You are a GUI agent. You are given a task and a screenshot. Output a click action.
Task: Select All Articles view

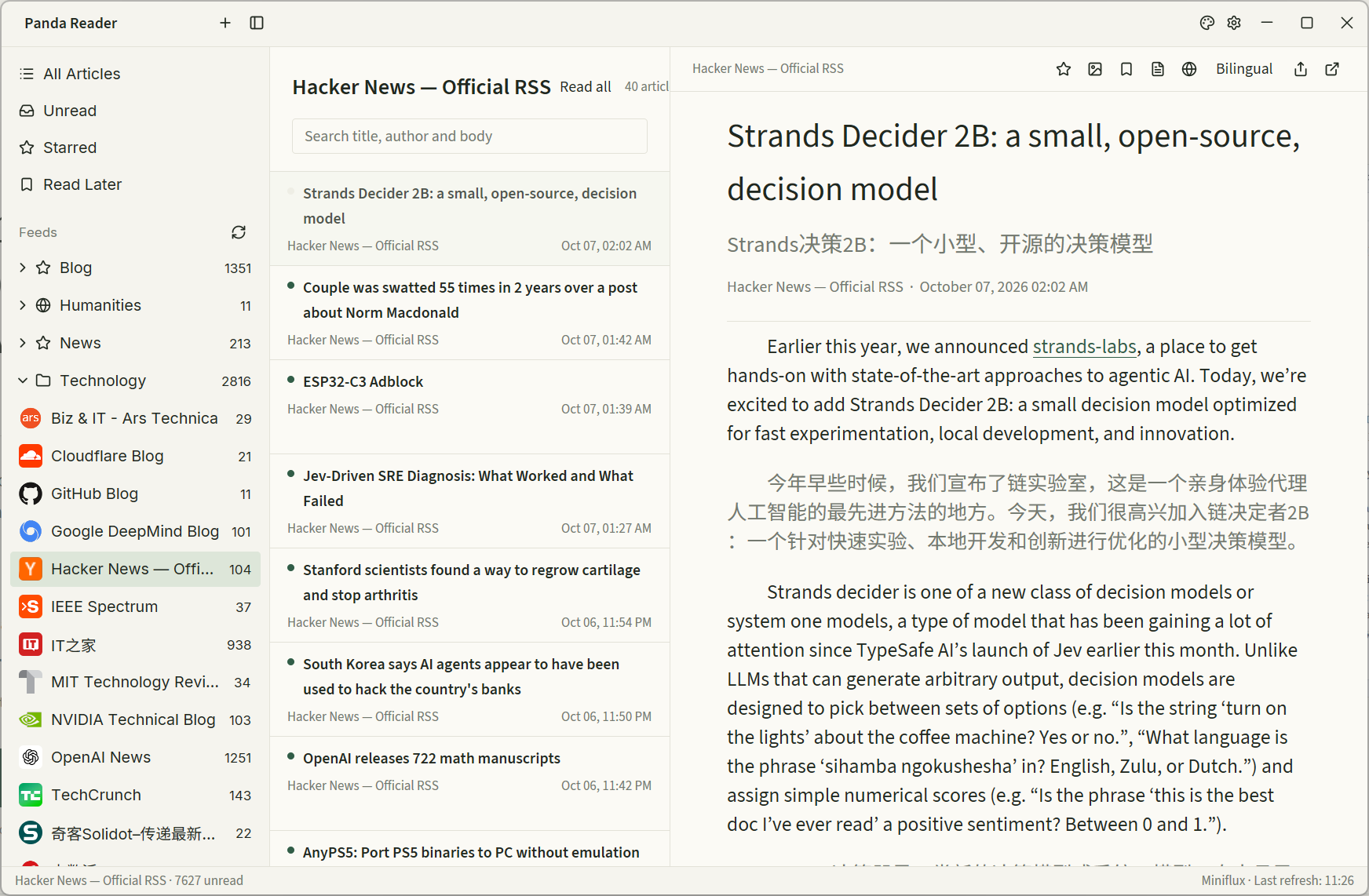click(135, 74)
